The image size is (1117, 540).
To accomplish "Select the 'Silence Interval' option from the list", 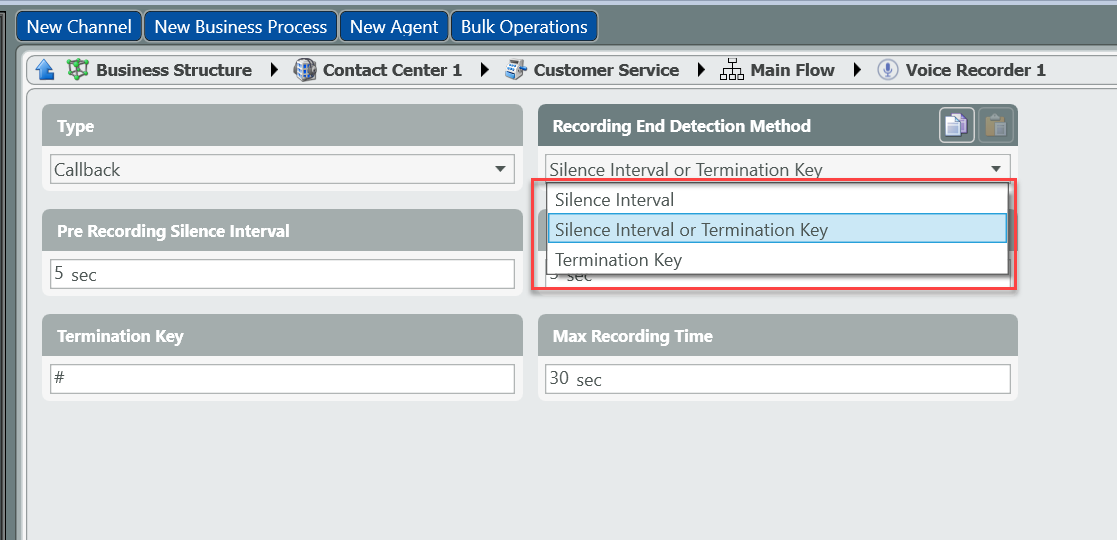I will pyautogui.click(x=614, y=200).
